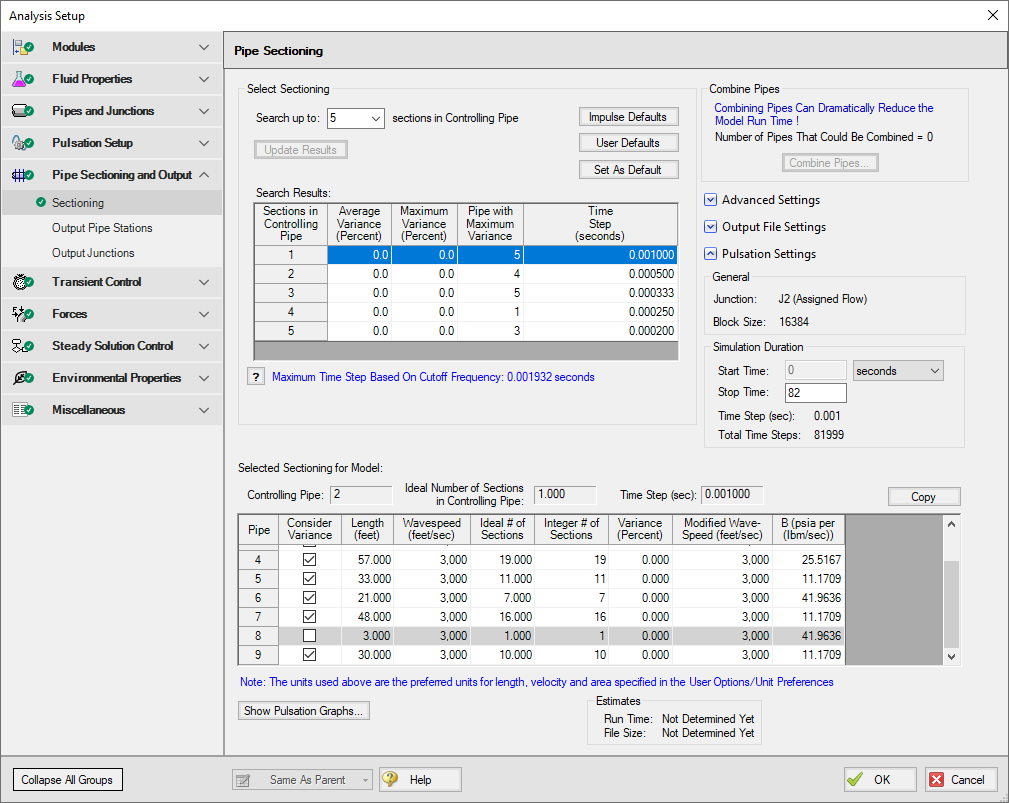The height and width of the screenshot is (803, 1009).
Task: Click the question mark help icon
Action: [x=256, y=377]
